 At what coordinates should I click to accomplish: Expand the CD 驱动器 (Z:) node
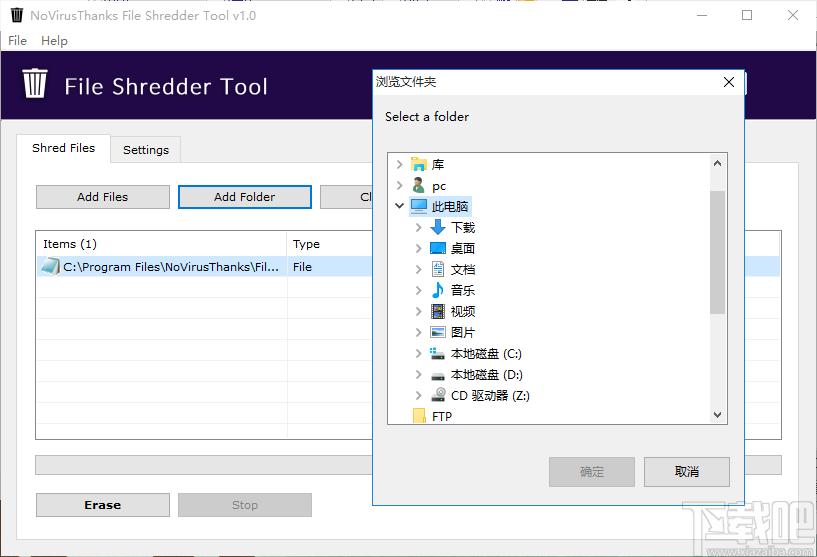(418, 395)
